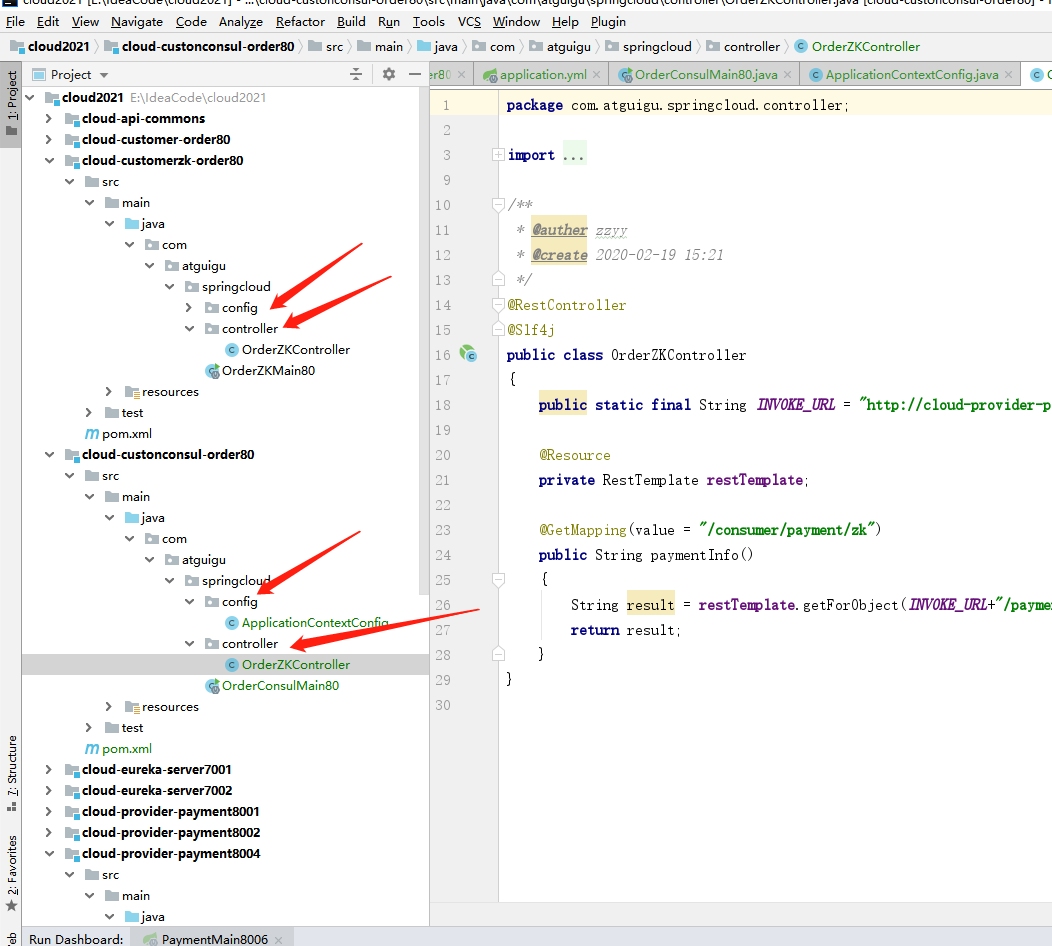
Task: Expand the cloud-customer-order80 module
Action: coord(48,140)
